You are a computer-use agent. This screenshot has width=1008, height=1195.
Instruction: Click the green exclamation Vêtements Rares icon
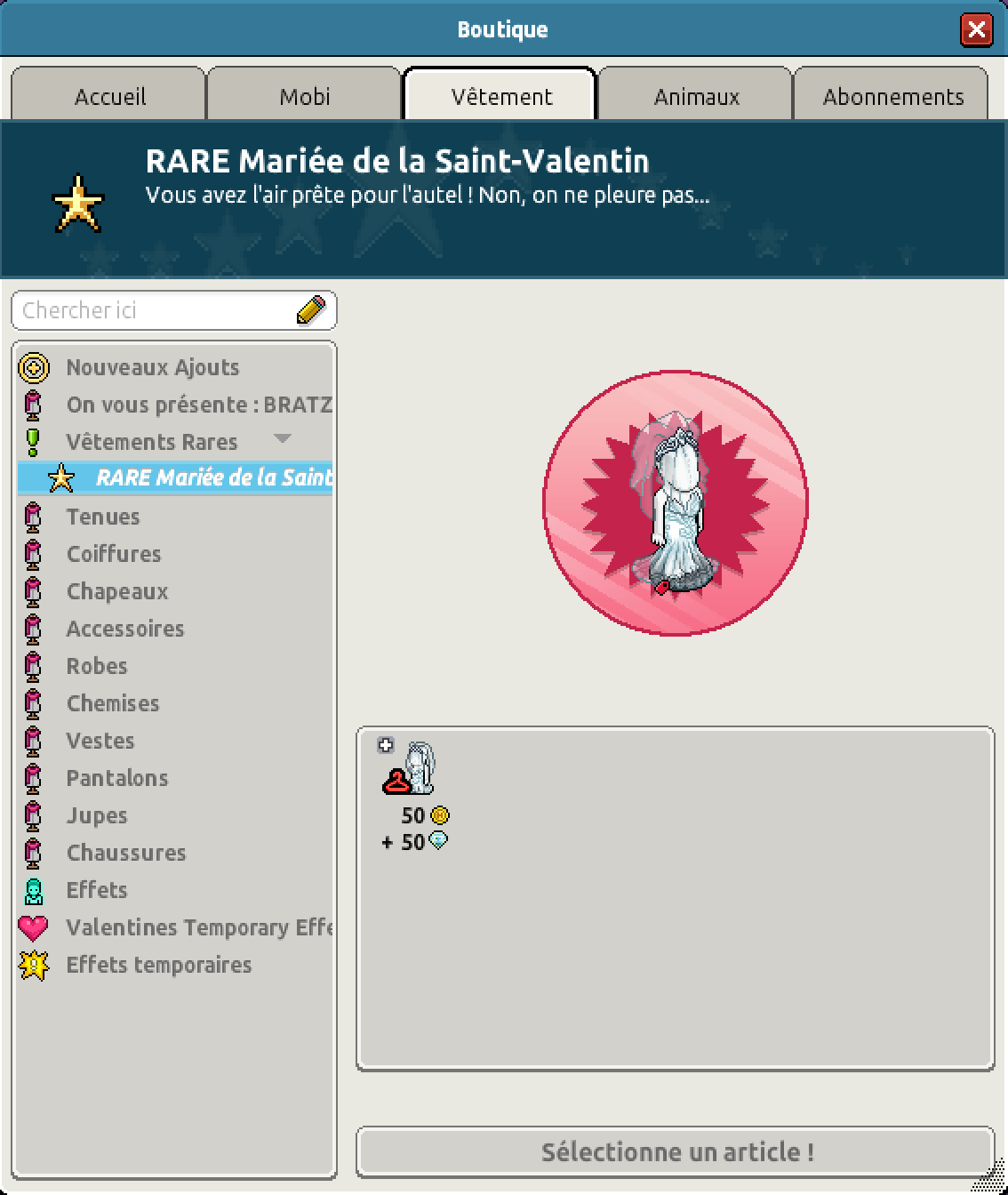coord(33,442)
